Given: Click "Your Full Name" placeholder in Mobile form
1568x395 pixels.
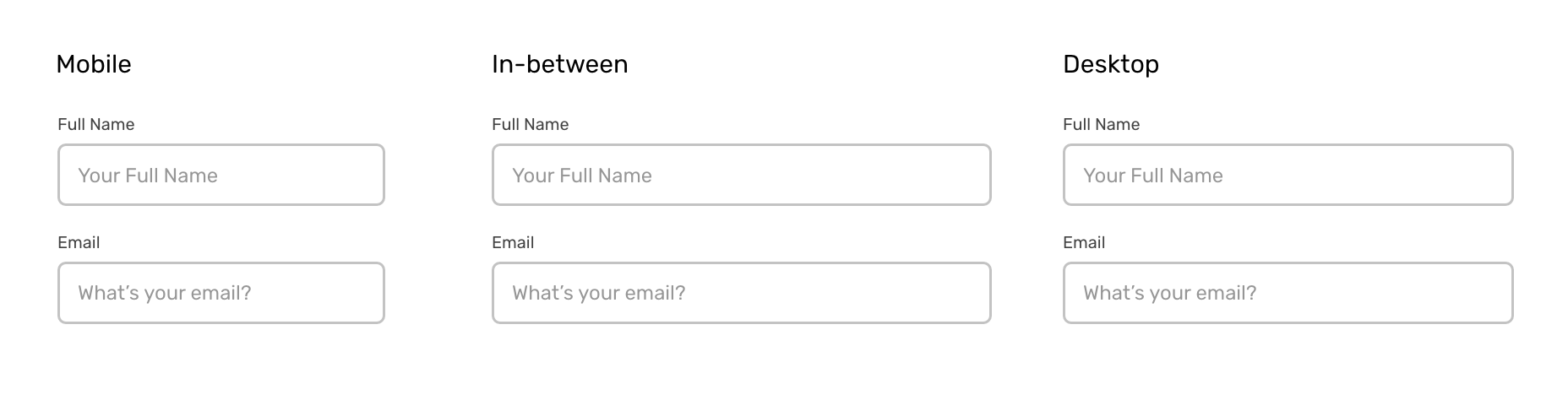Looking at the screenshot, I should pos(148,176).
